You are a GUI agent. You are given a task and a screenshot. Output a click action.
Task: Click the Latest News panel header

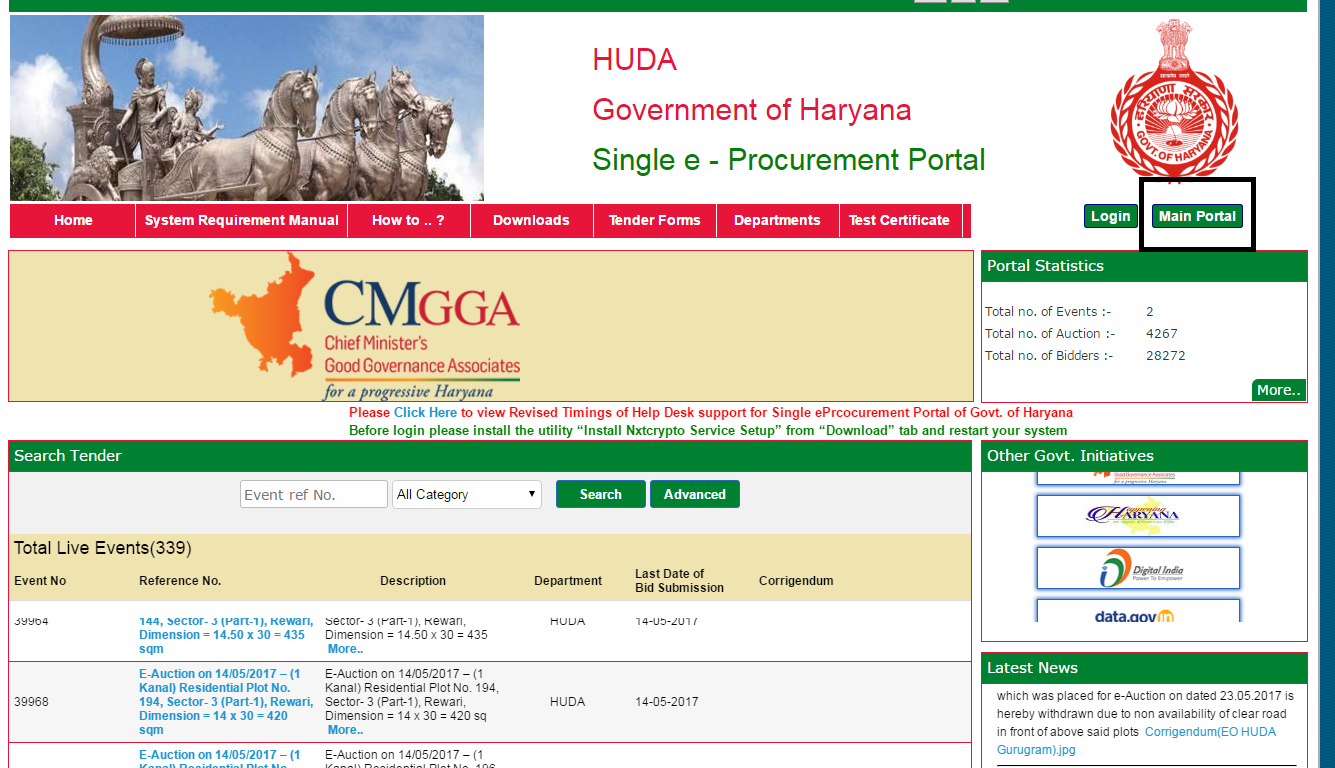(1144, 668)
